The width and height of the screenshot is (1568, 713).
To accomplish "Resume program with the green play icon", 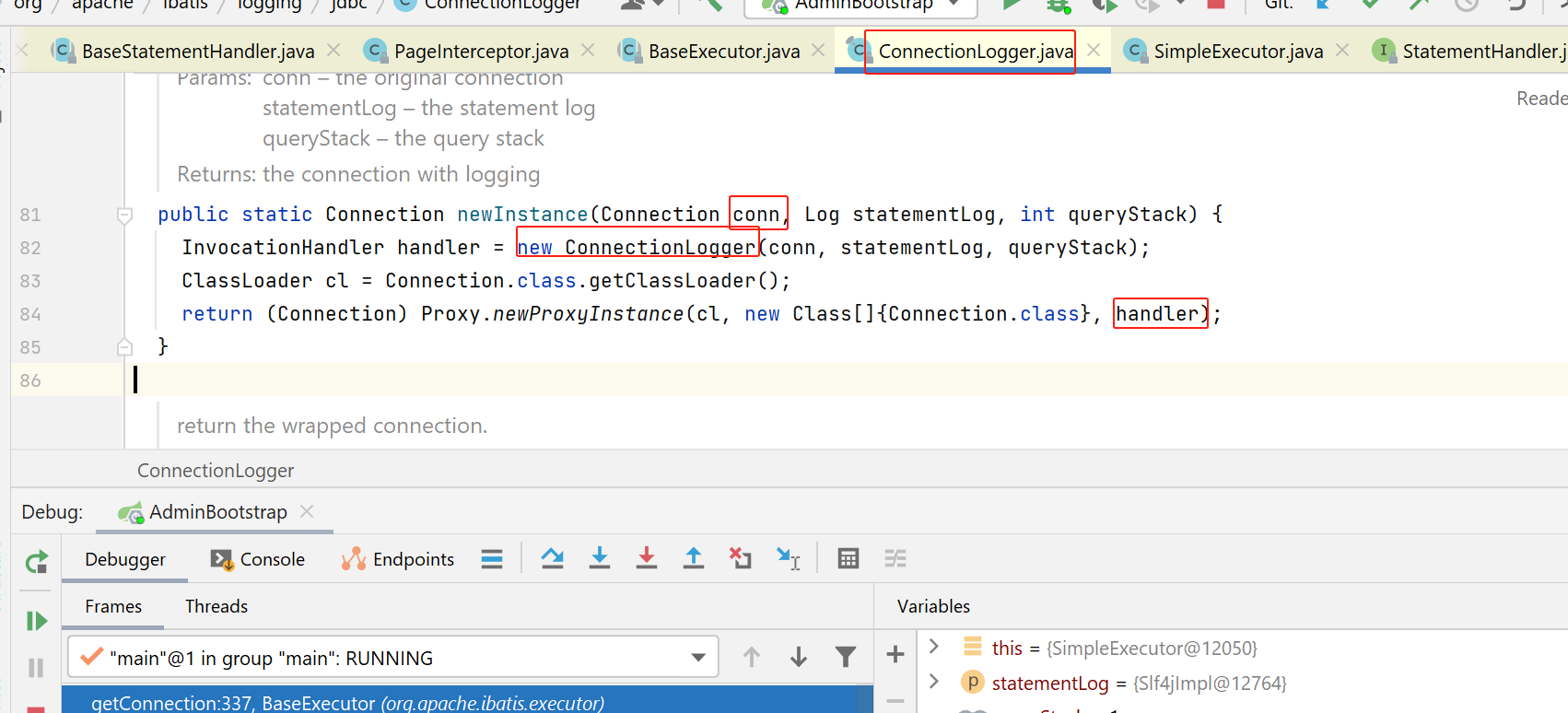I will [37, 621].
